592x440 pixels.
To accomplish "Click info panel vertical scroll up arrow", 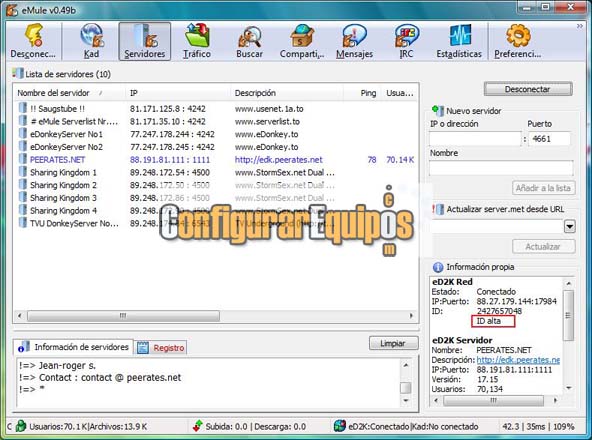I will (569, 283).
